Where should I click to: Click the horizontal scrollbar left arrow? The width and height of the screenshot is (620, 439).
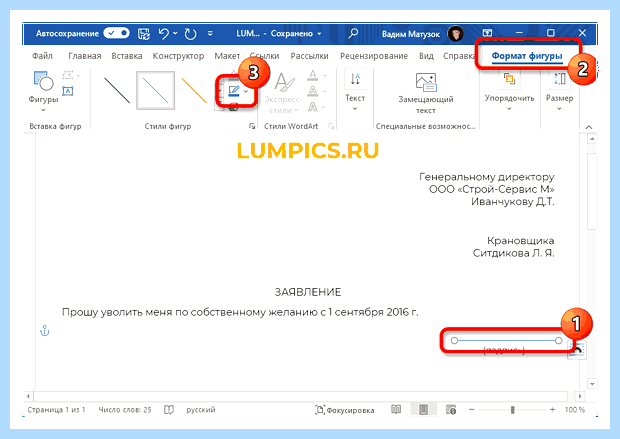click(28, 396)
